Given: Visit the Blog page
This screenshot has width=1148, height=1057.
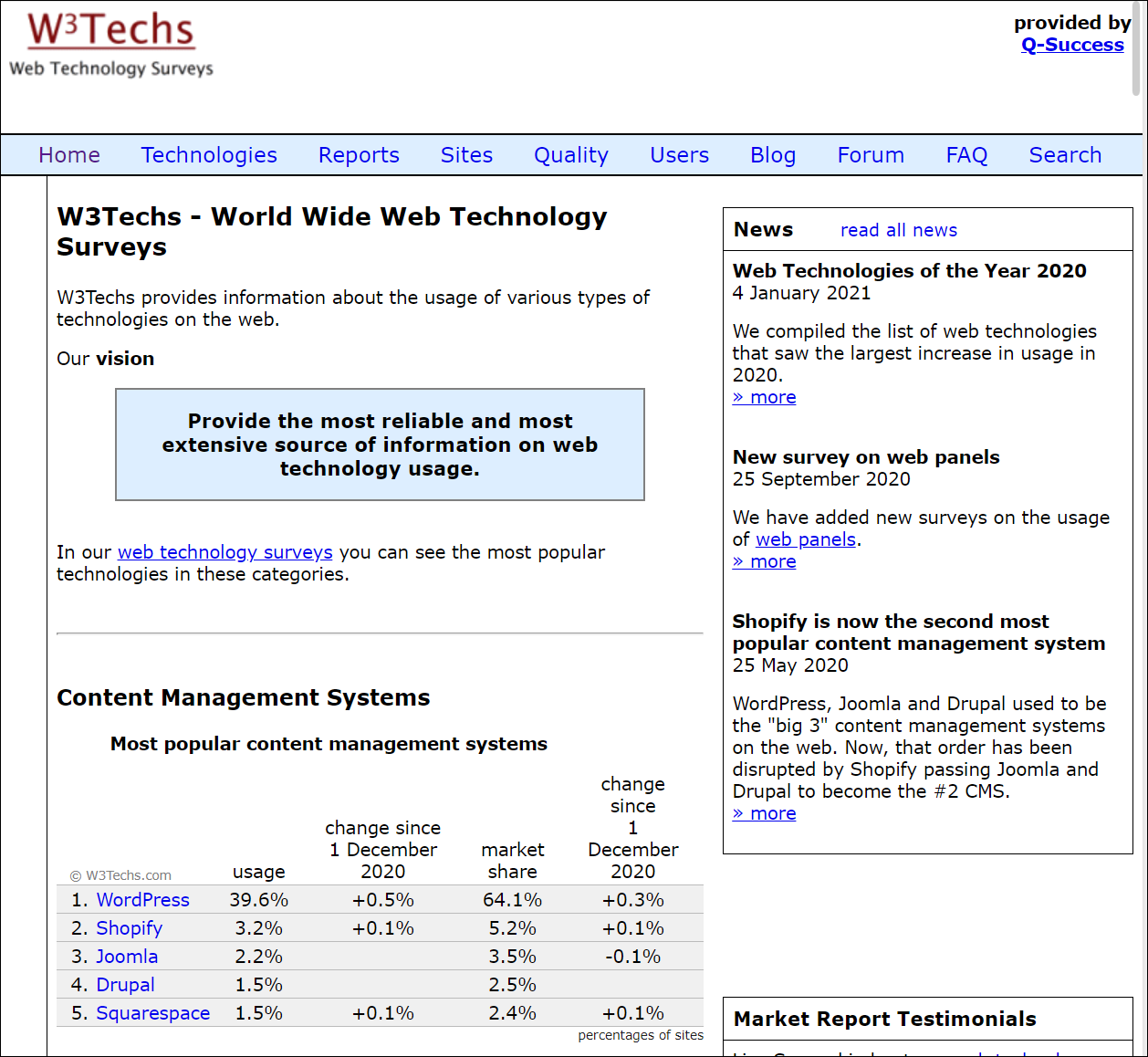Looking at the screenshot, I should pos(773,155).
